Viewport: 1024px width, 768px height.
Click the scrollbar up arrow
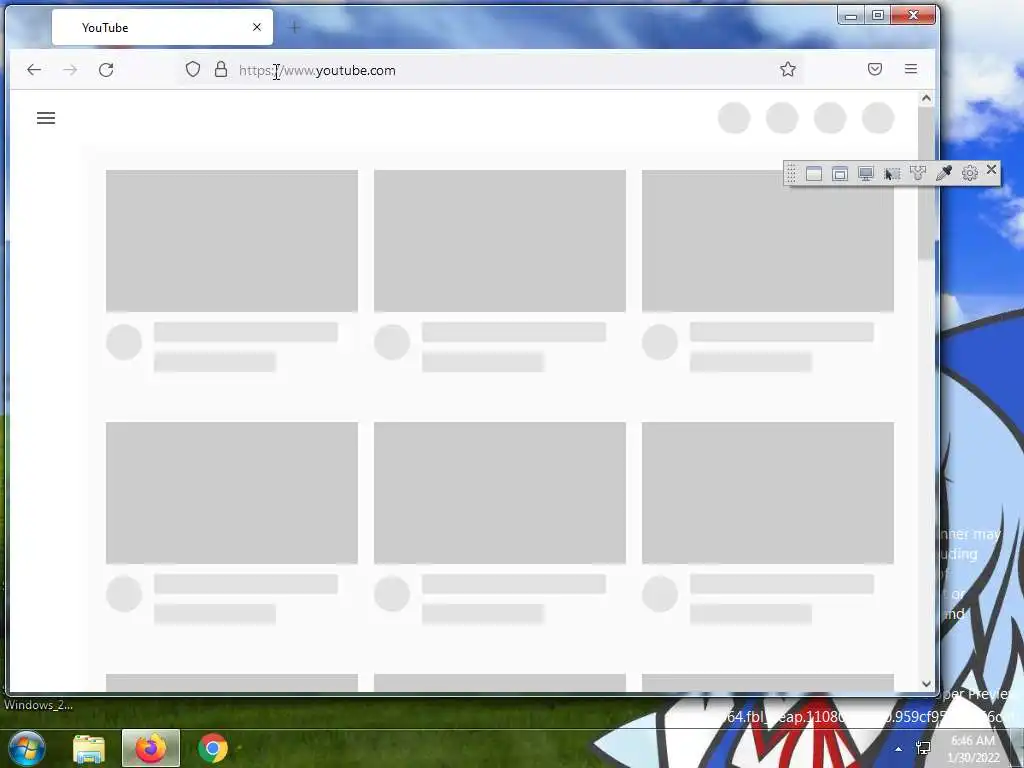[926, 98]
